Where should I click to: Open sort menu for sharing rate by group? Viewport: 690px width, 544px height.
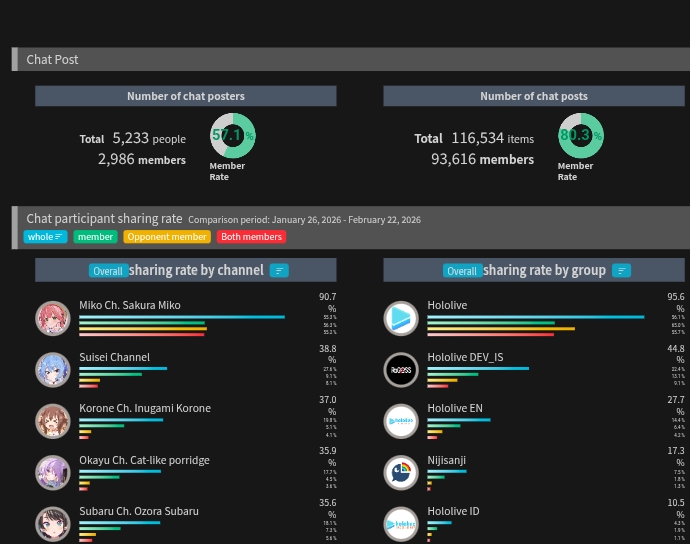point(621,271)
